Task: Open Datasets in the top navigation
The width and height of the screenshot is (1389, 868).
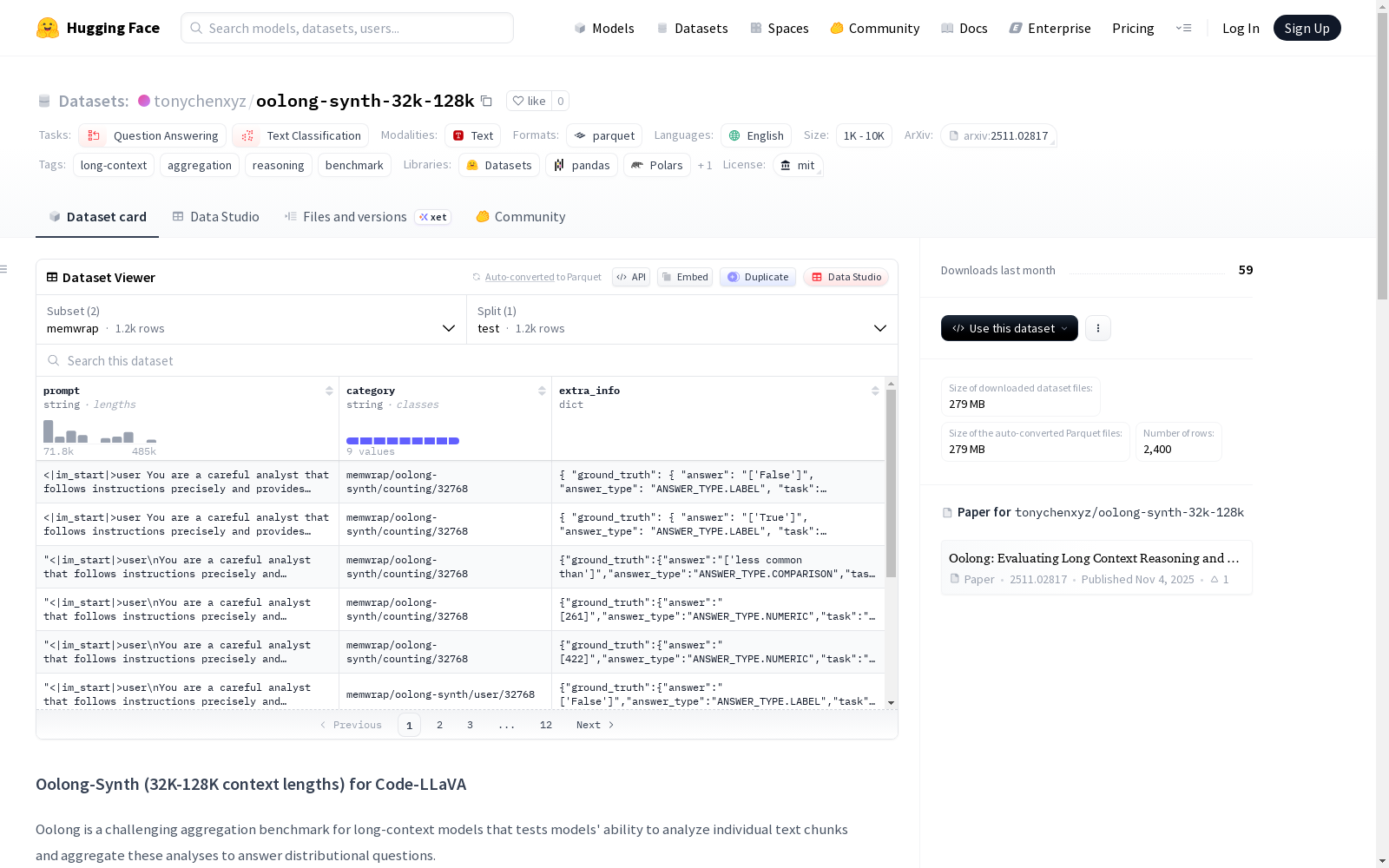Action: [x=692, y=28]
